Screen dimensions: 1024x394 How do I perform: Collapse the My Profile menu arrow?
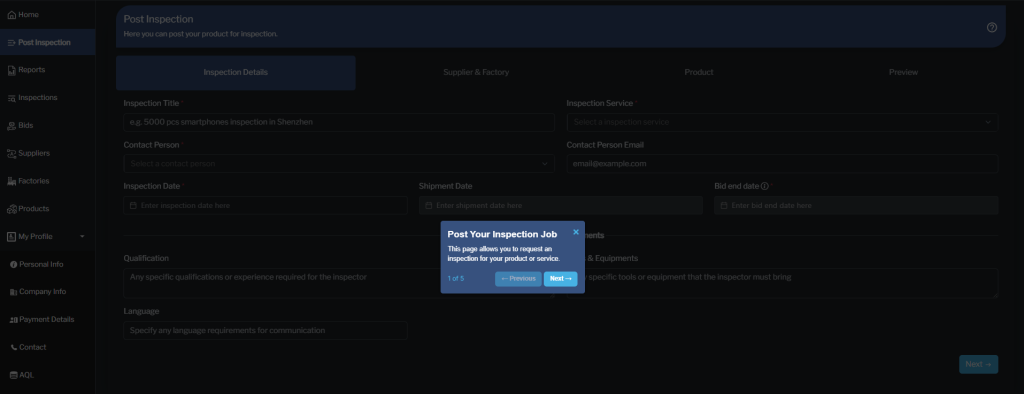point(82,237)
